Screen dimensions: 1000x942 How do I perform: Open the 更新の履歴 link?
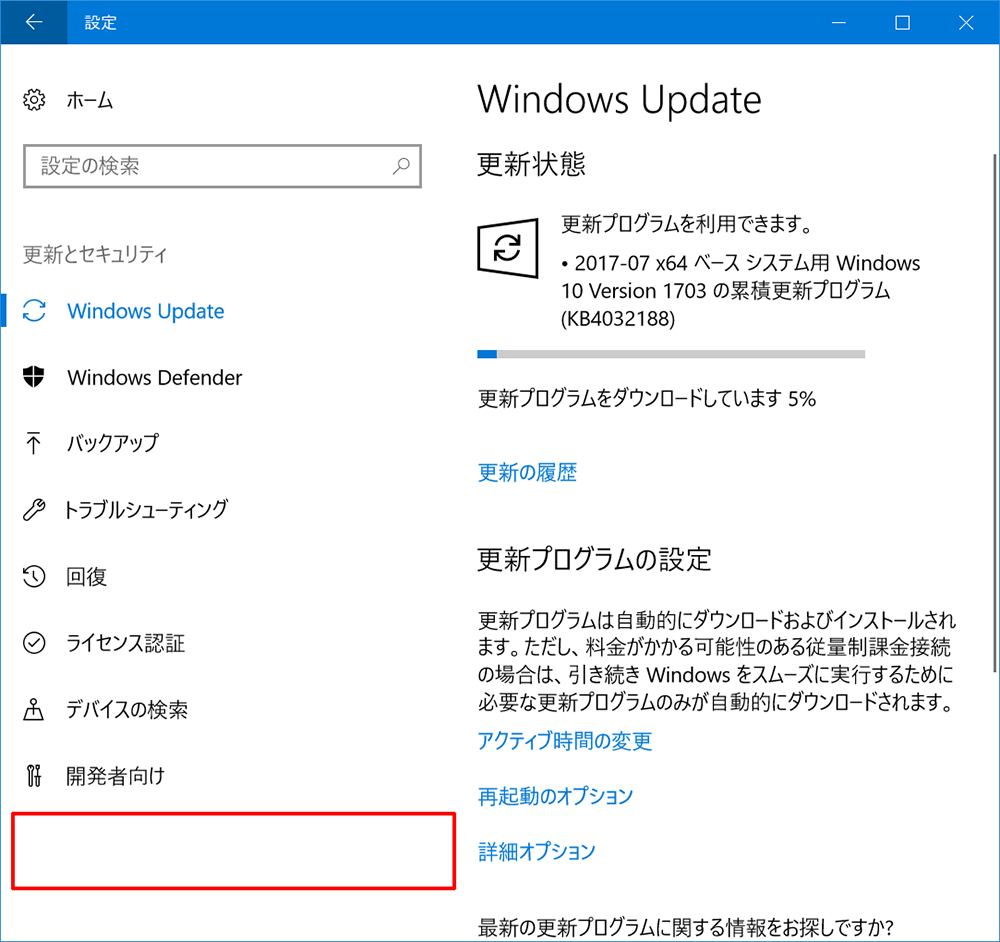click(x=527, y=473)
